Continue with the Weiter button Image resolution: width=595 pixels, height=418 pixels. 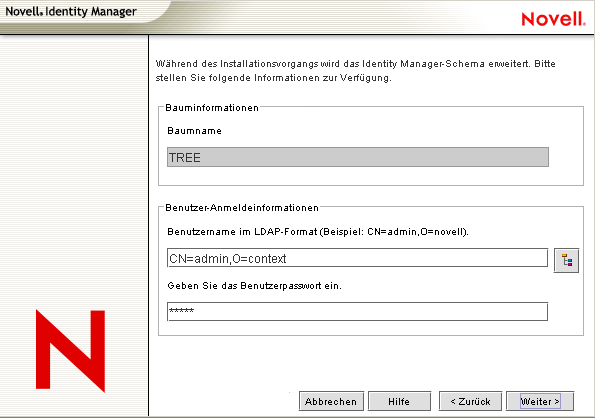coord(540,401)
